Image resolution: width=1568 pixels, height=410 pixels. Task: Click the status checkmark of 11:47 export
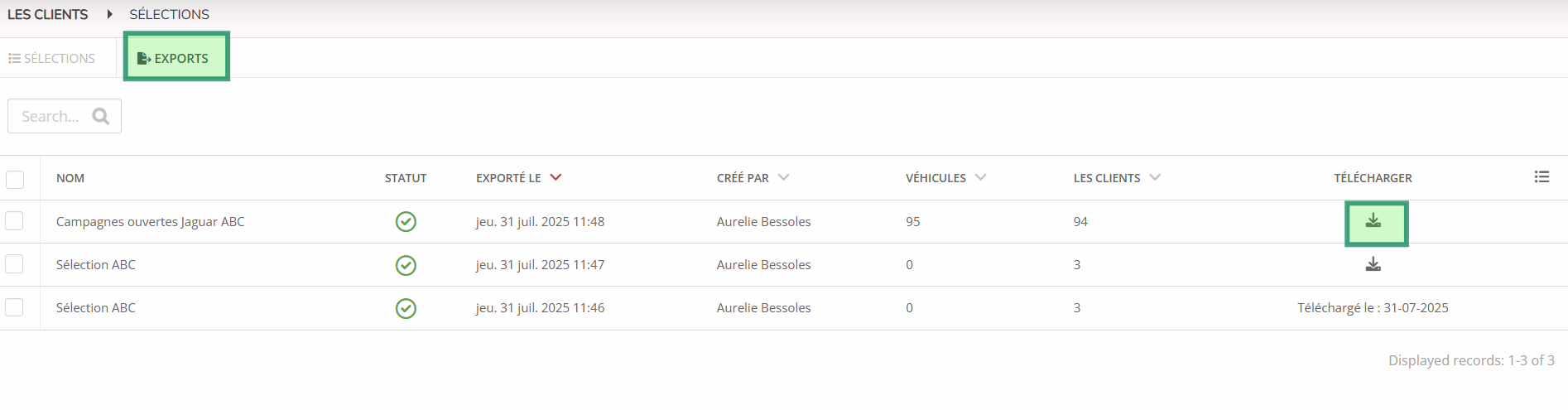(x=406, y=265)
